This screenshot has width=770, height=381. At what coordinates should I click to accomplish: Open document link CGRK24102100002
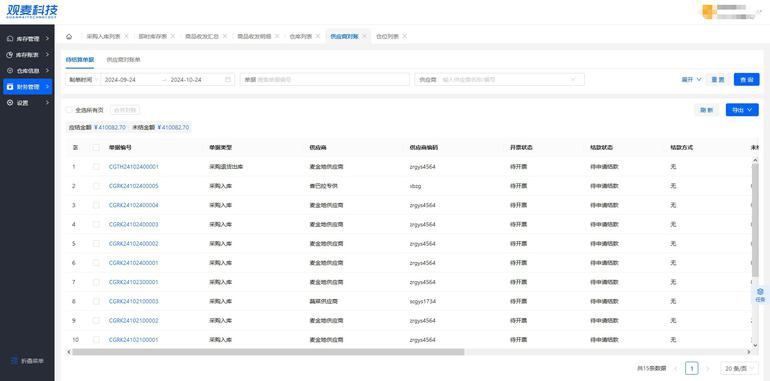[134, 321]
